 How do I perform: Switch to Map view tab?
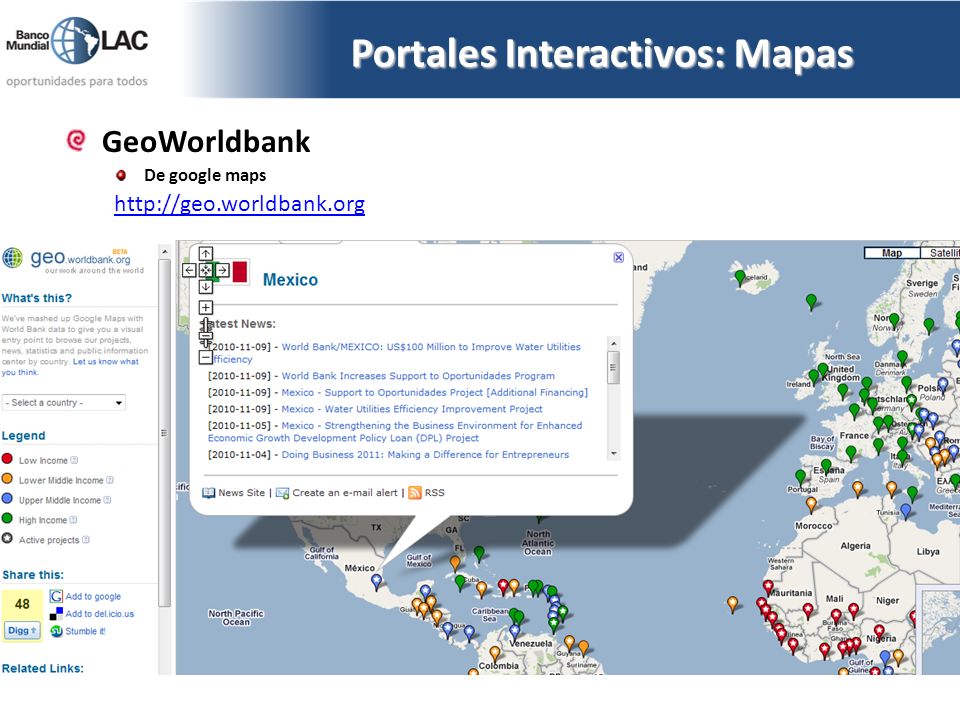pos(891,253)
